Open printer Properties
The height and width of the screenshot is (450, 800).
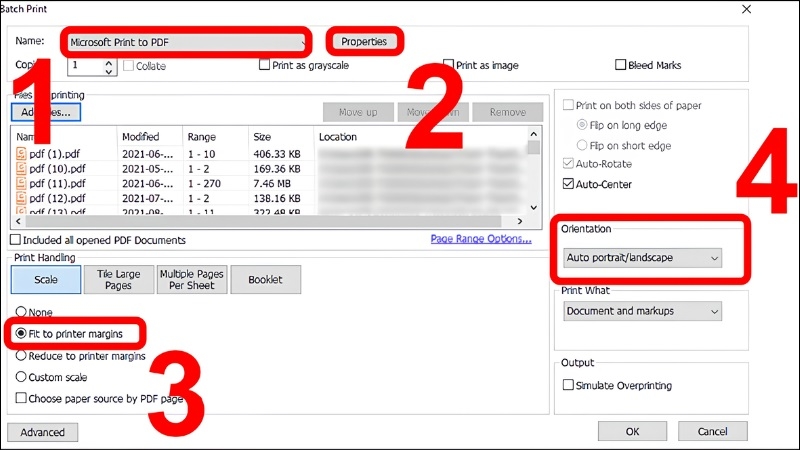[x=364, y=41]
